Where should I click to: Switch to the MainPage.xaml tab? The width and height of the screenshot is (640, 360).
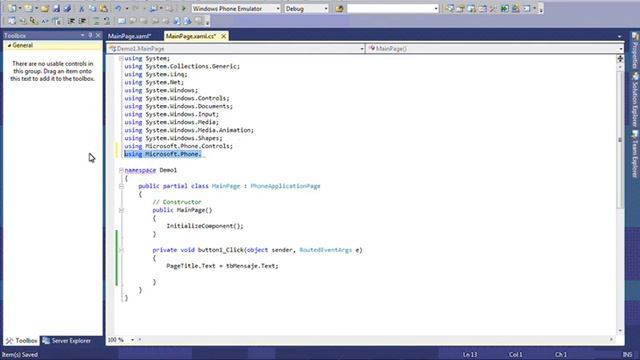pos(130,36)
